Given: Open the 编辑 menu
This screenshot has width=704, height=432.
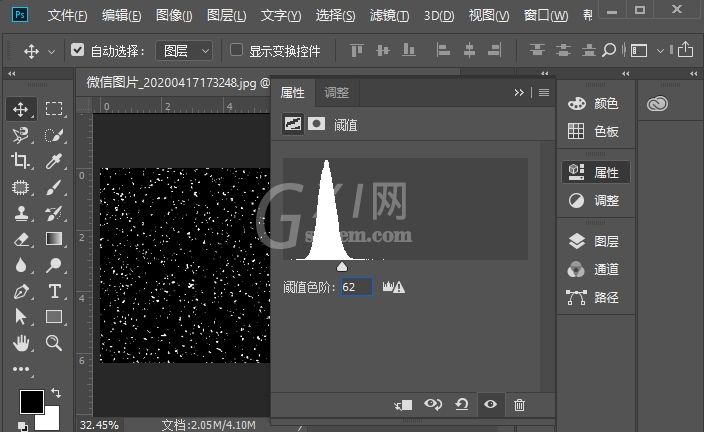Looking at the screenshot, I should 121,16.
